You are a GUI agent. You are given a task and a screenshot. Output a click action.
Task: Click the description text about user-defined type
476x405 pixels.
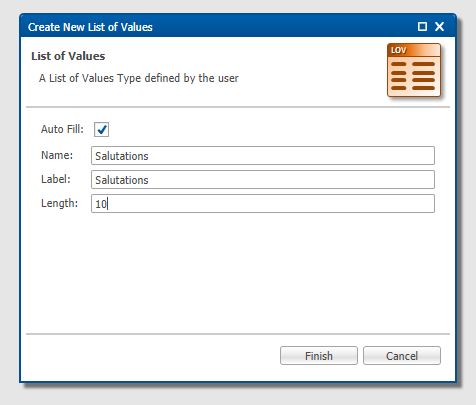click(139, 78)
